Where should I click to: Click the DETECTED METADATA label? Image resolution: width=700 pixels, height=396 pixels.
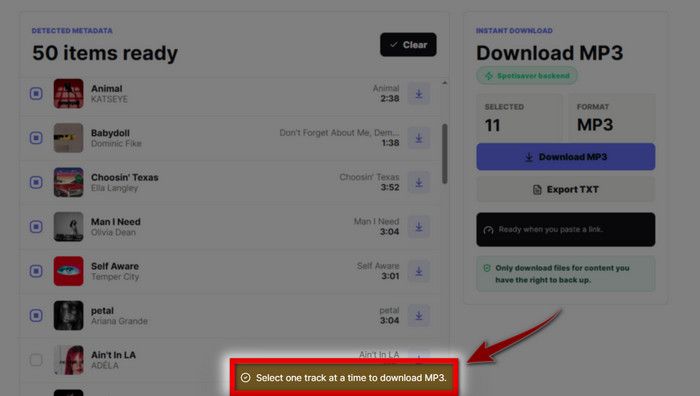72,31
